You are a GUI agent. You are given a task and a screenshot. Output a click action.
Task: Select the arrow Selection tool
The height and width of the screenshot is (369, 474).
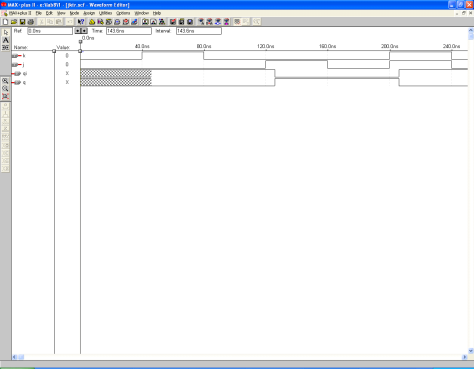click(6, 33)
